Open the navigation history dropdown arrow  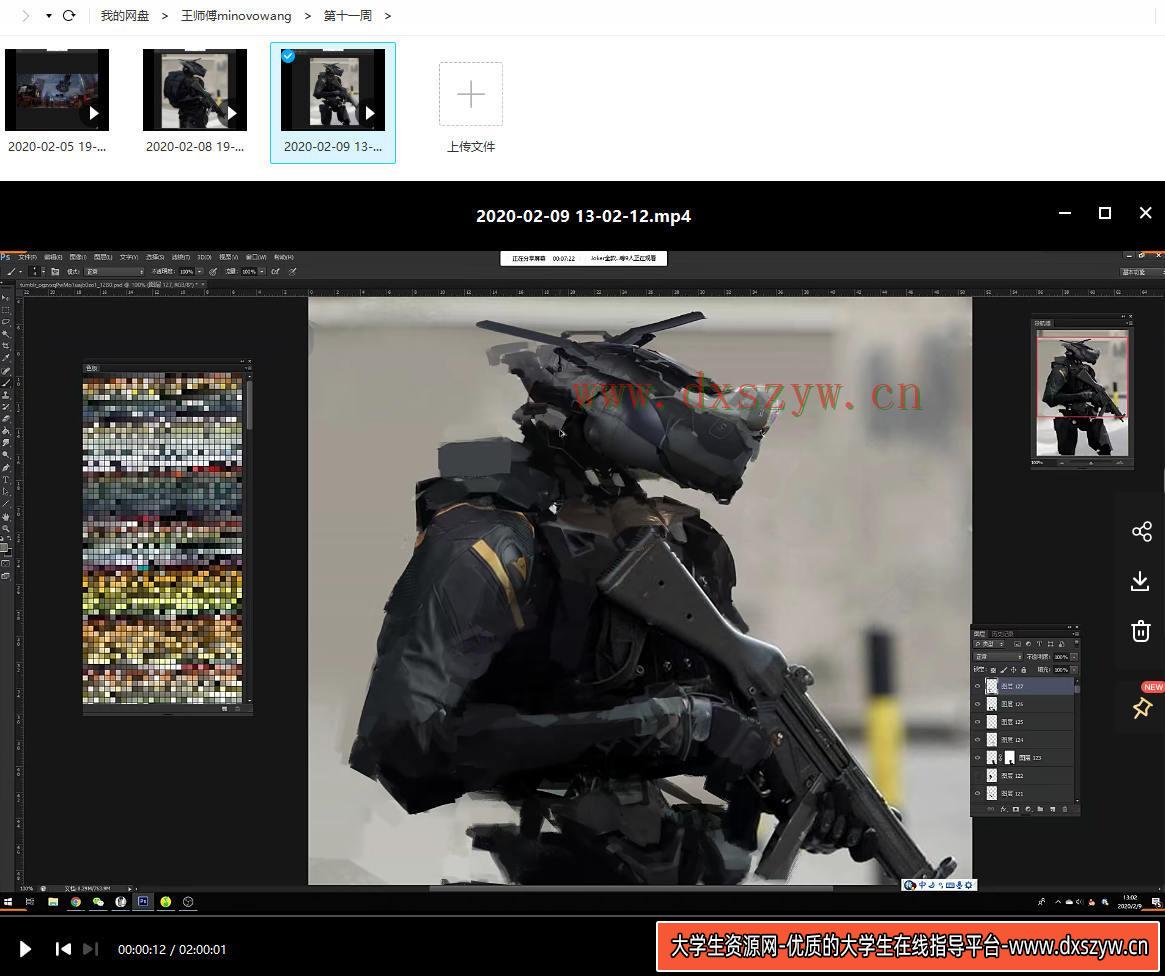point(48,16)
